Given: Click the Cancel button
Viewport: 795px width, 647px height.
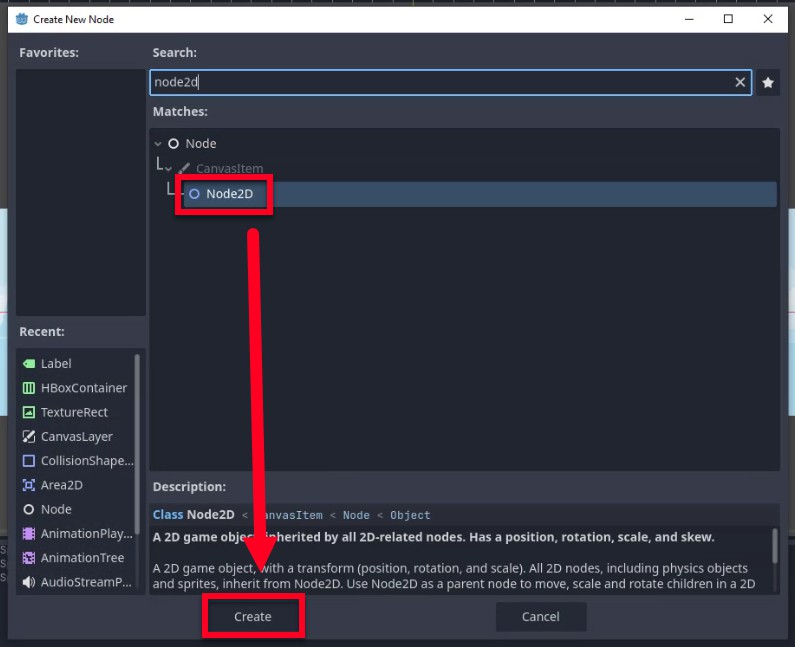Looking at the screenshot, I should pos(540,617).
